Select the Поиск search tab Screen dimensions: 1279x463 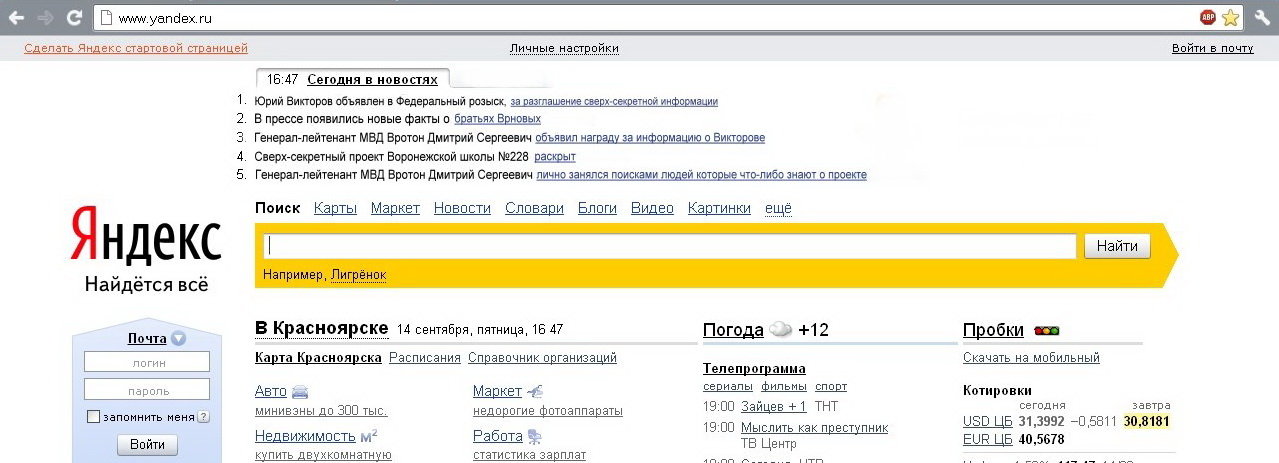coord(277,208)
